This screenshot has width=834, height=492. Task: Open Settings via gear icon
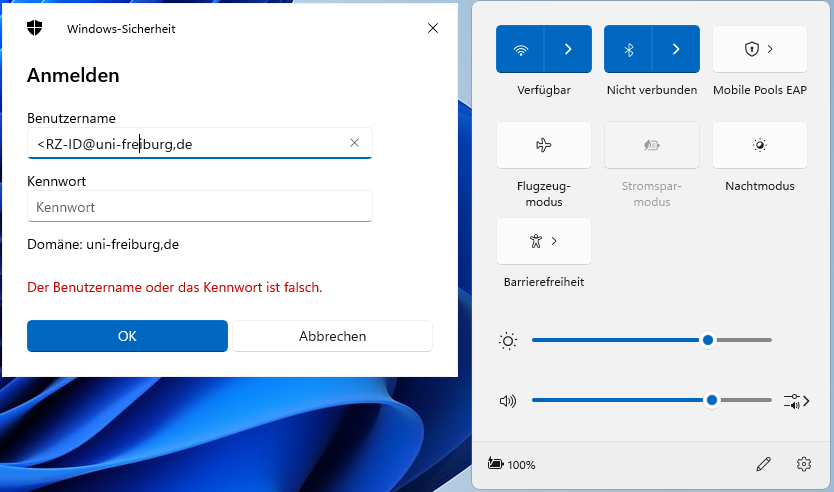(x=804, y=464)
